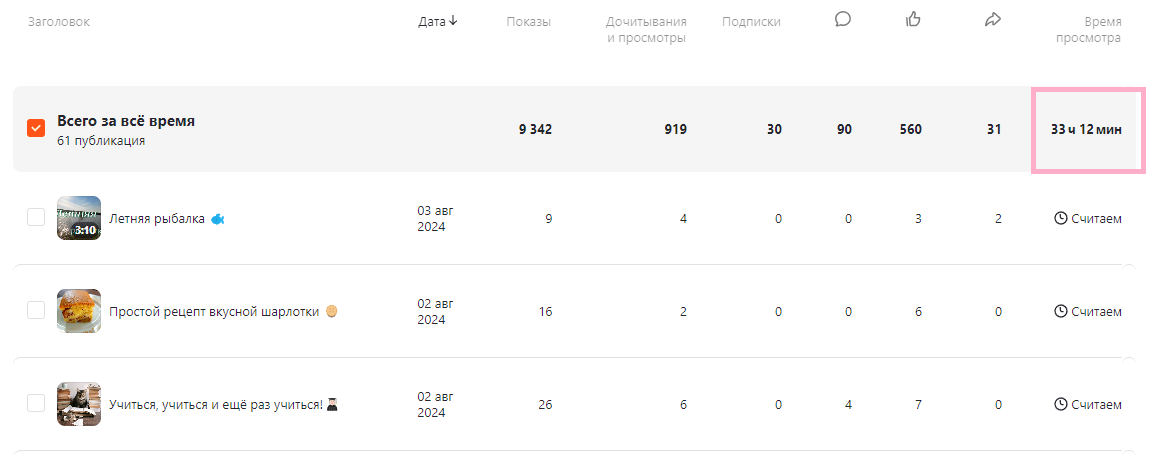This screenshot has height=455, width=1159.
Task: Click the thumbs-up likes column icon
Action: click(913, 20)
